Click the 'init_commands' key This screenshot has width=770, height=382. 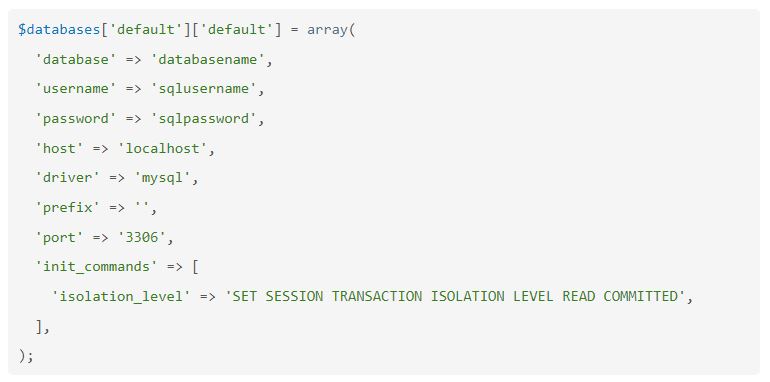(x=96, y=267)
